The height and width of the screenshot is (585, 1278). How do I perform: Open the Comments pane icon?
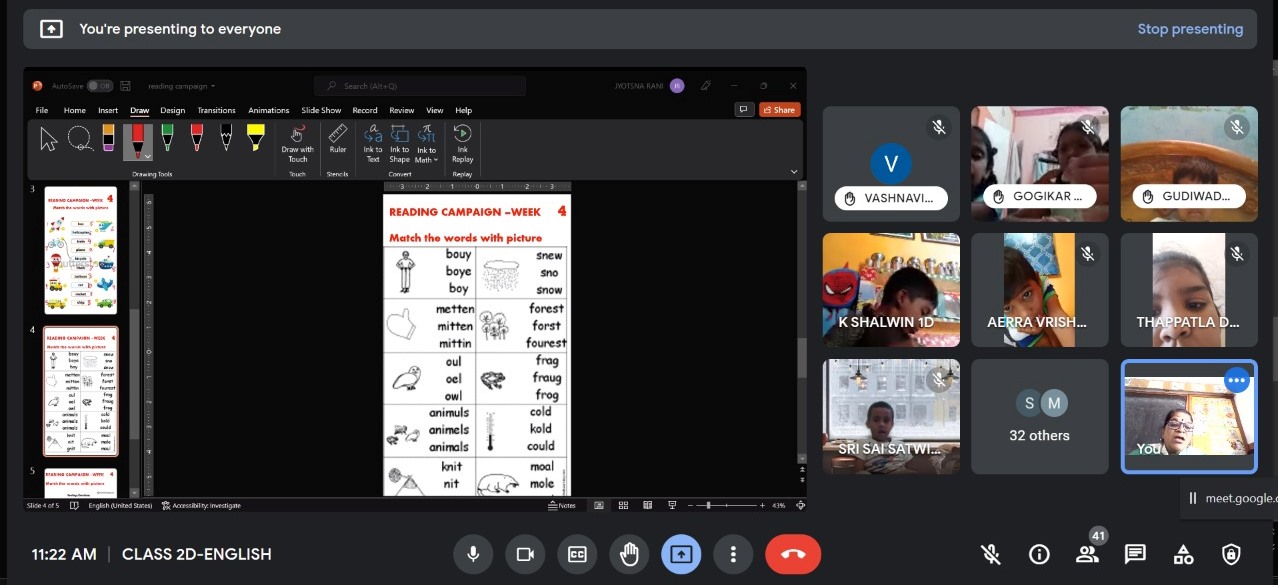(743, 110)
